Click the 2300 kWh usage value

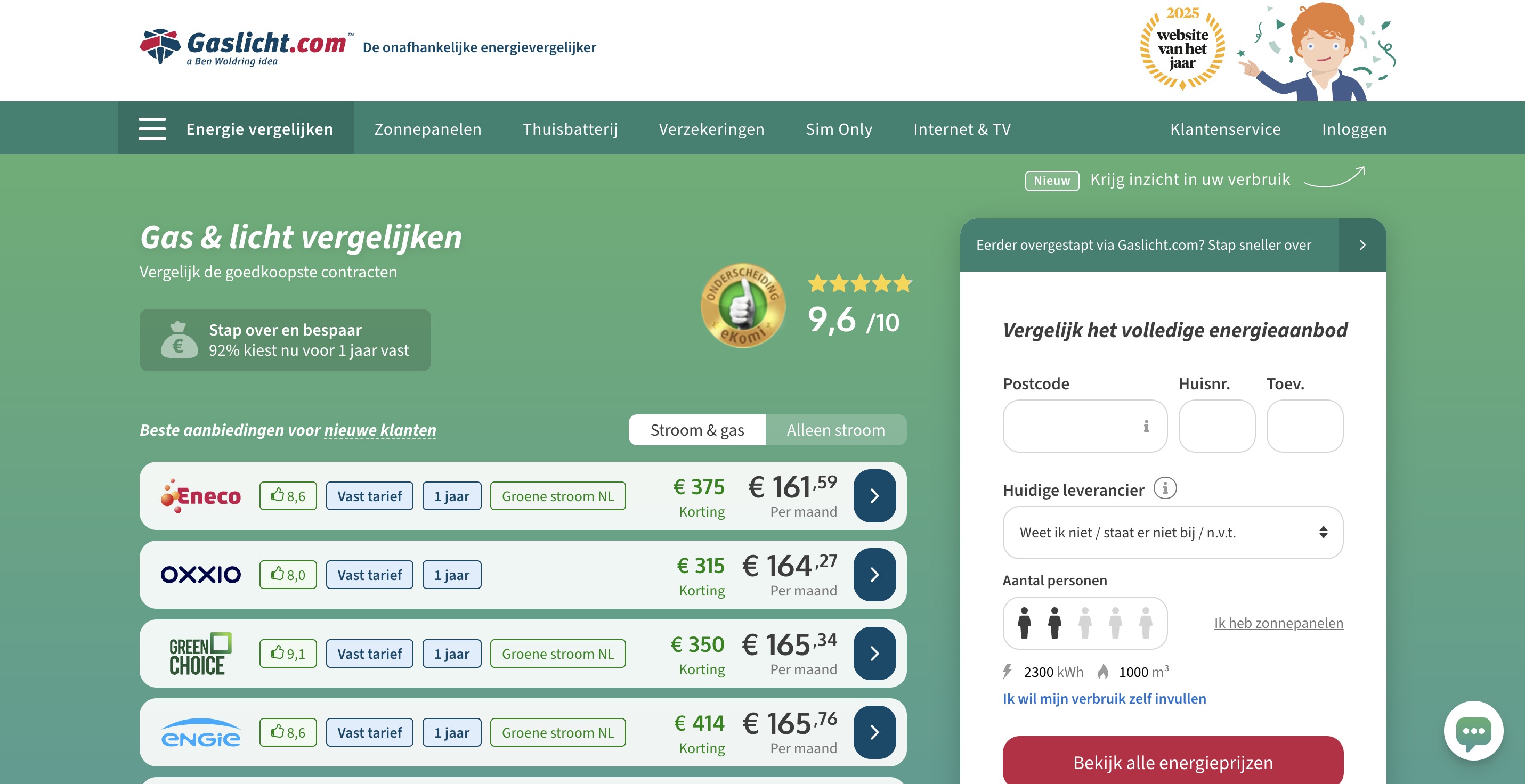[x=1053, y=672]
